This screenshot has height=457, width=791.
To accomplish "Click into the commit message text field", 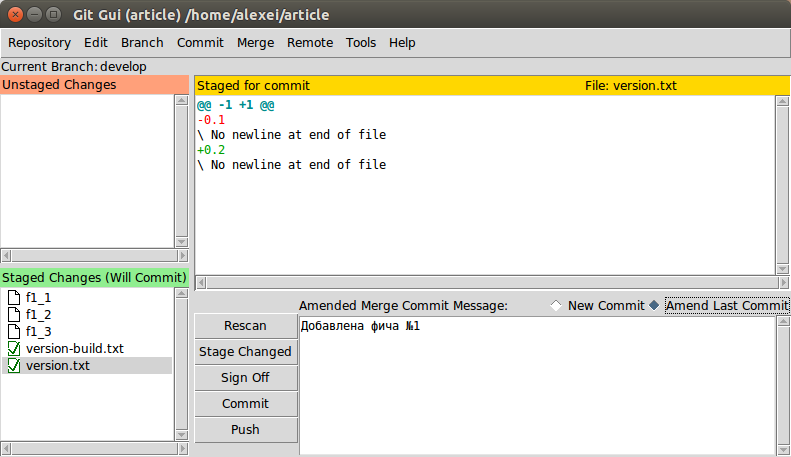I will click(x=537, y=386).
